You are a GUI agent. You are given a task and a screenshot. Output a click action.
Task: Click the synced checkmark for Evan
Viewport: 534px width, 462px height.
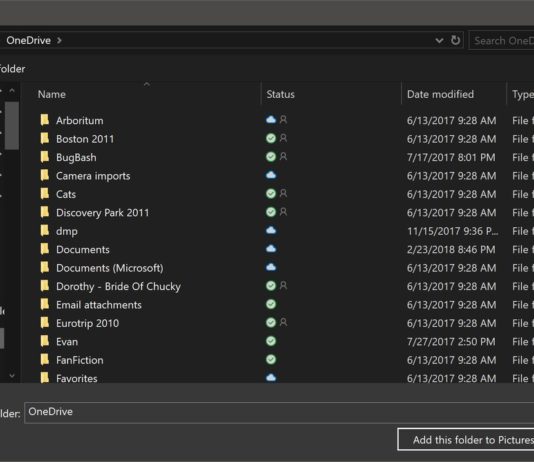coord(271,341)
